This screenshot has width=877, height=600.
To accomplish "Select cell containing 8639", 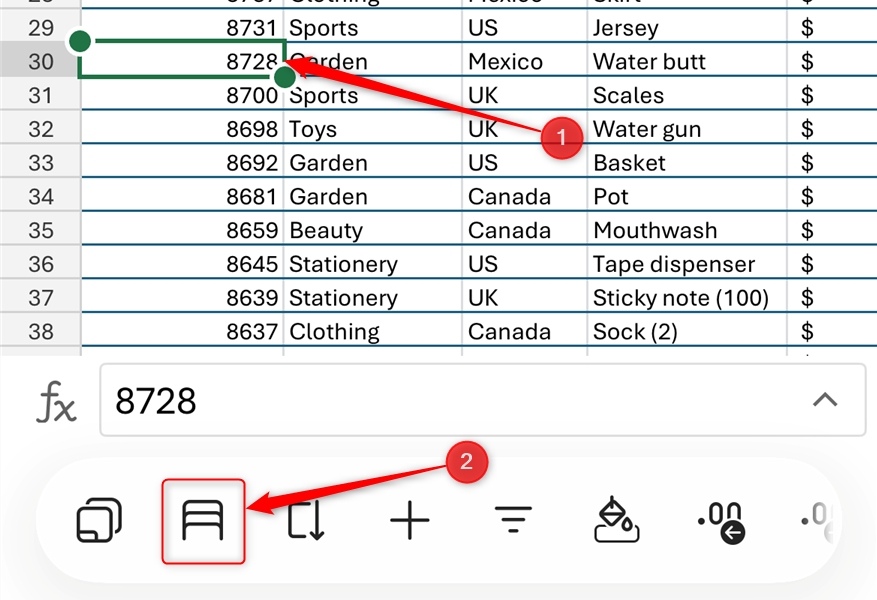I will tap(182, 297).
